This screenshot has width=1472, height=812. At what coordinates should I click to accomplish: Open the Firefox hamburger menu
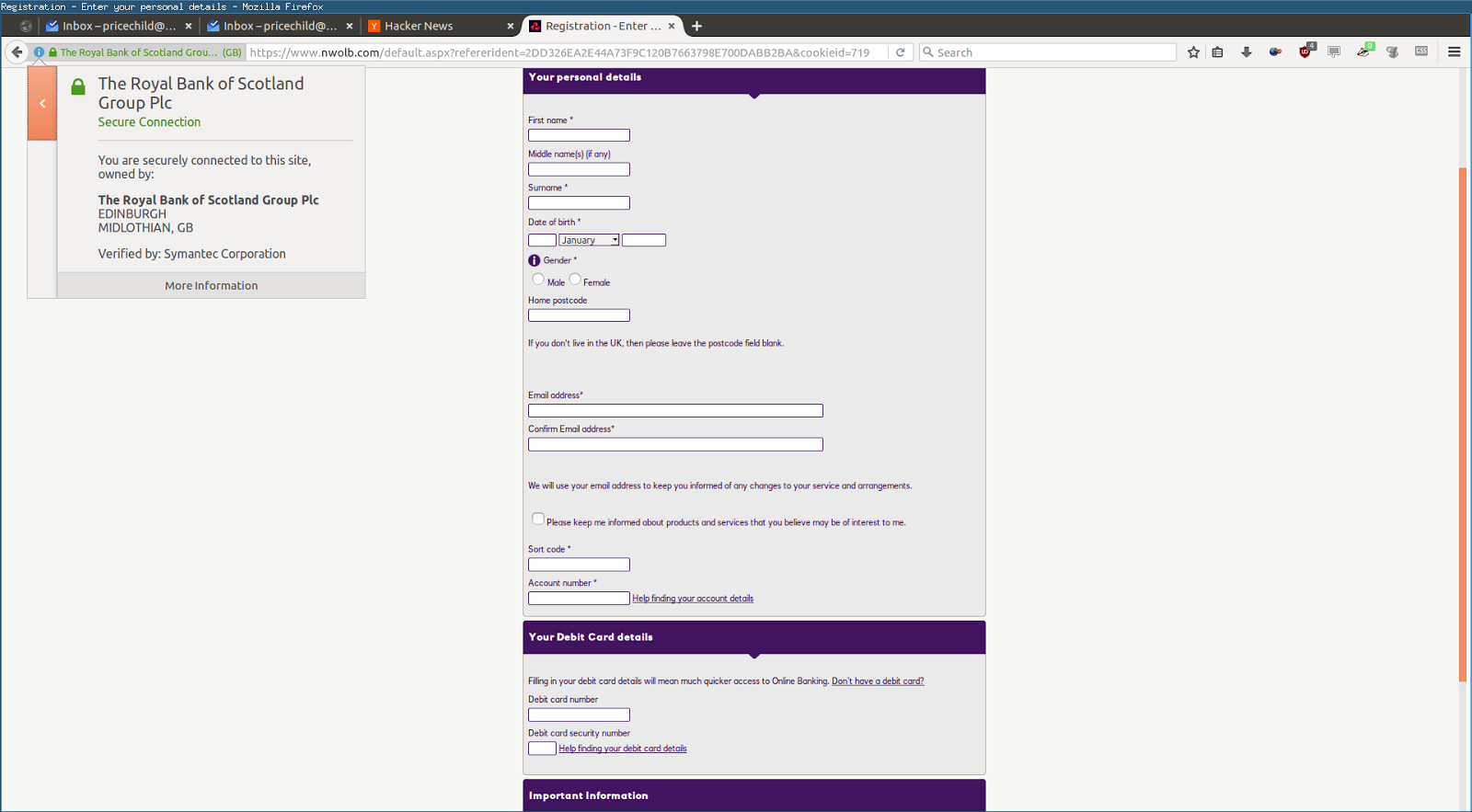coord(1455,52)
